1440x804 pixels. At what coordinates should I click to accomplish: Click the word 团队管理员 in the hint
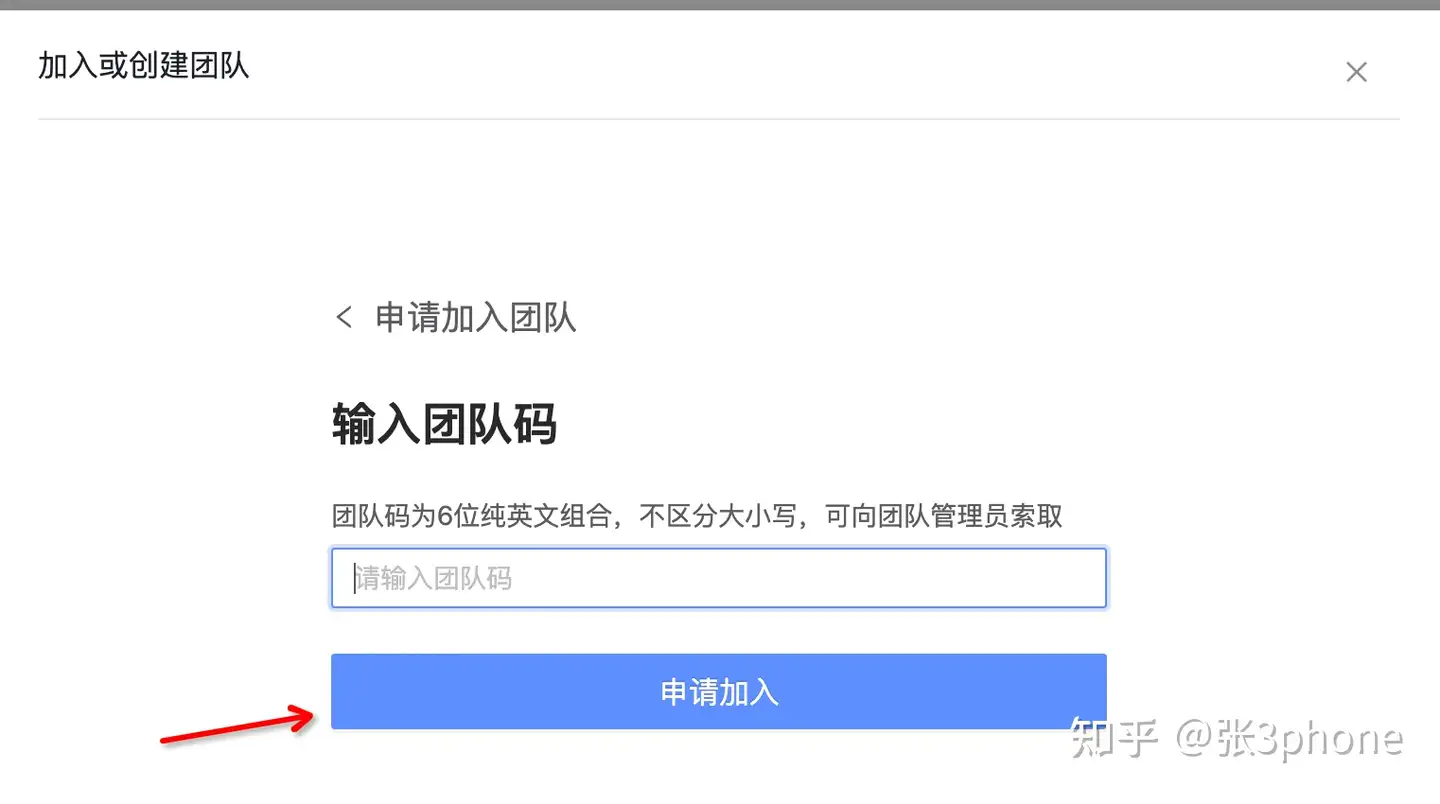957,516
